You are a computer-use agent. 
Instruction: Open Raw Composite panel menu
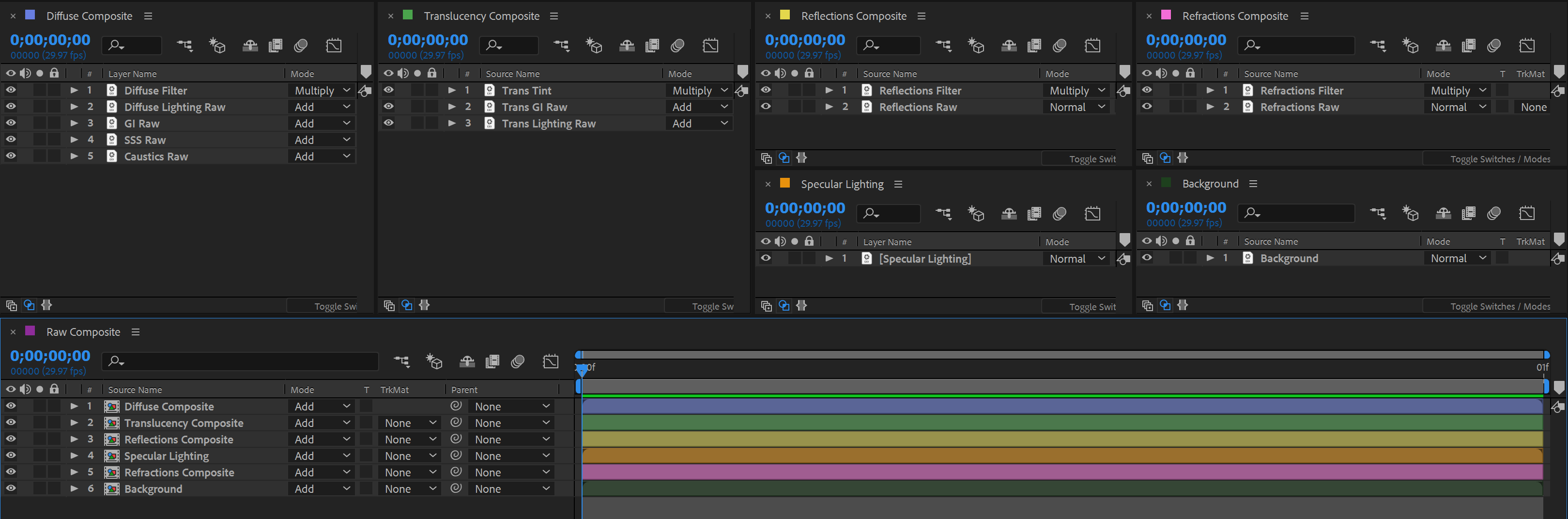coord(135,332)
